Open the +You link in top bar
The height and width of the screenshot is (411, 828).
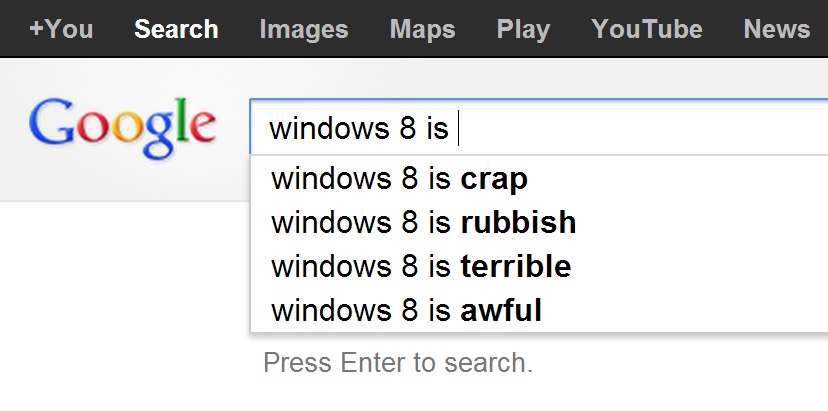(61, 29)
